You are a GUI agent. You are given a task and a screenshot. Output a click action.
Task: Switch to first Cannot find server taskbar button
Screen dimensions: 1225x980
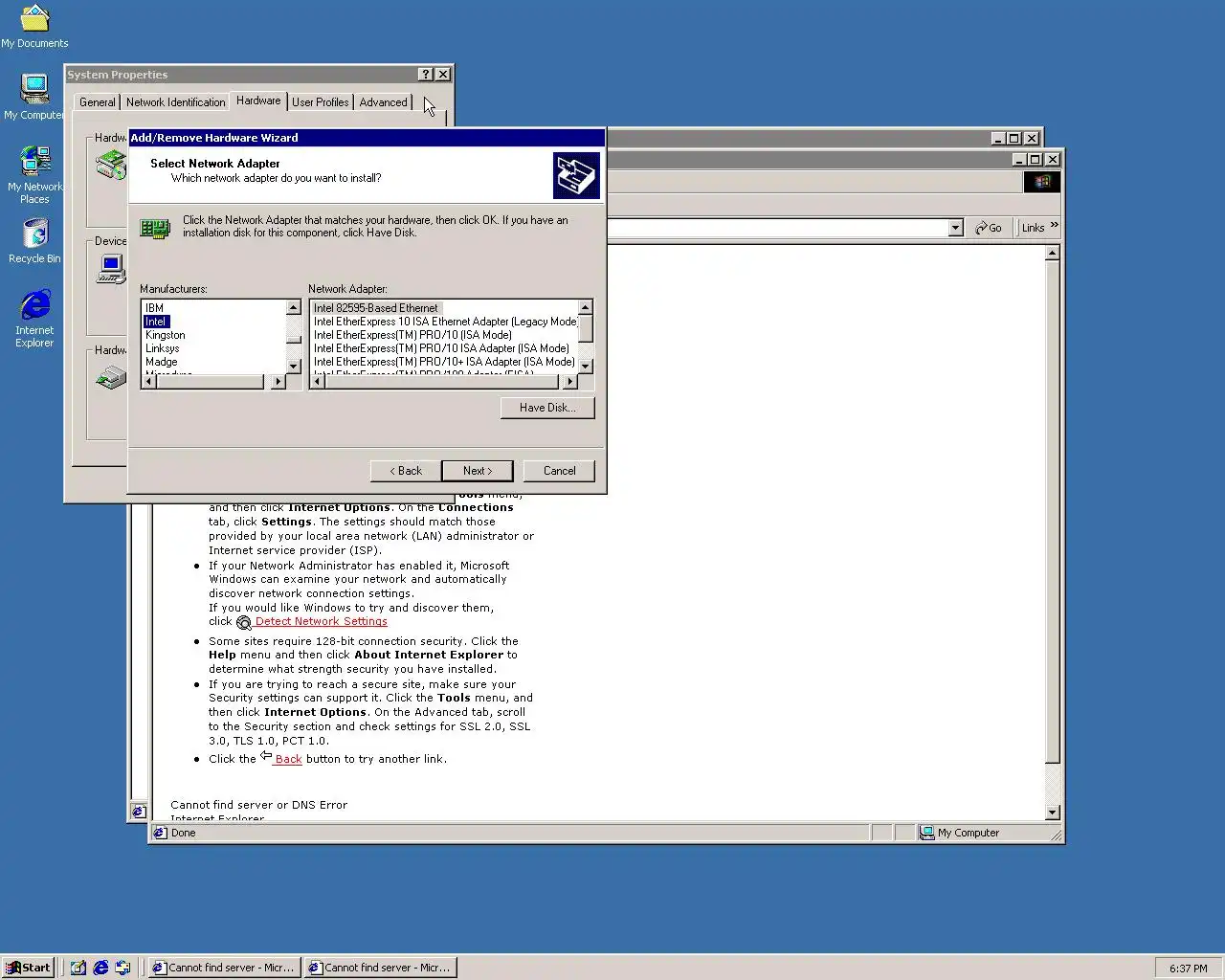(224, 968)
